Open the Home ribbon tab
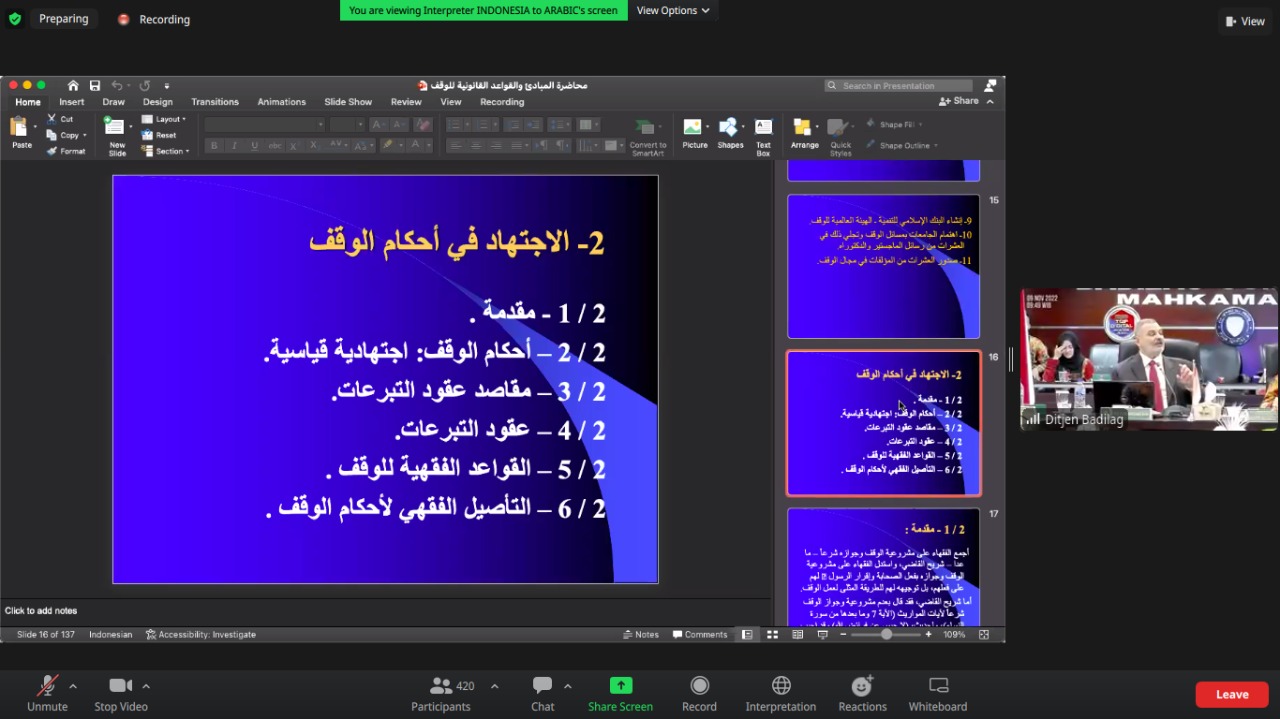The width and height of the screenshot is (1280, 719). coord(28,102)
